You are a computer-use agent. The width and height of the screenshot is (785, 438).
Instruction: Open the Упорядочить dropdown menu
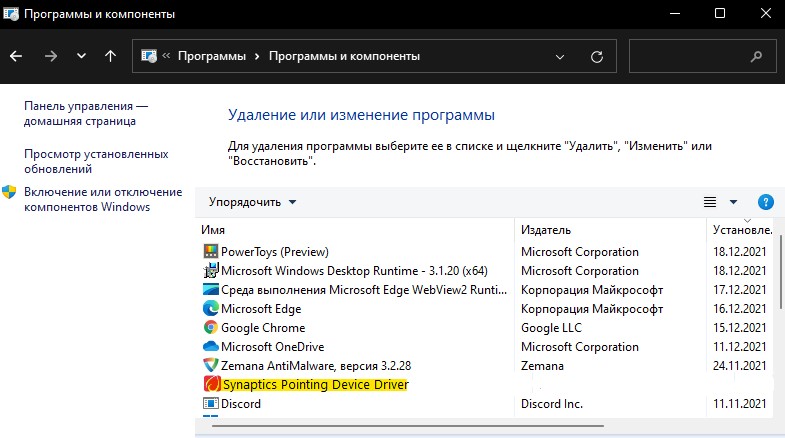coord(252,202)
